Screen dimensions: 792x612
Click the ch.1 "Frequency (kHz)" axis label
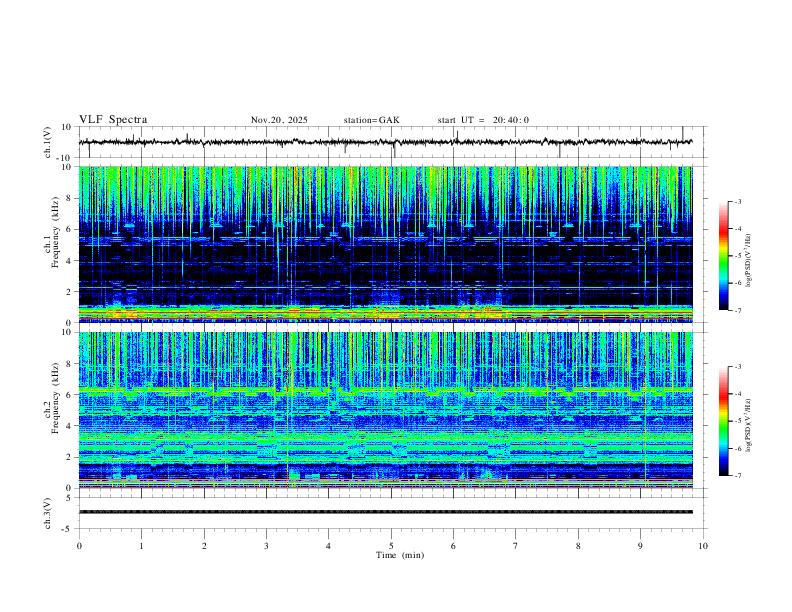(55, 233)
